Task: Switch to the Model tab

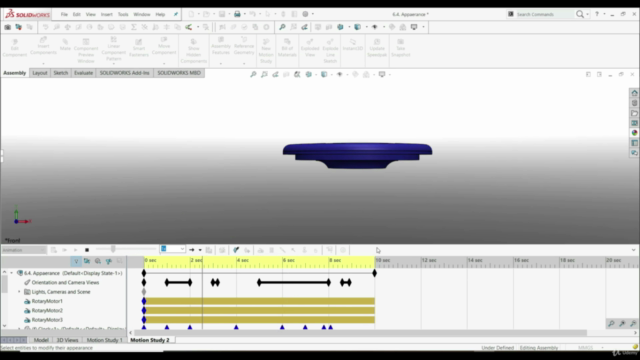Action: [41, 340]
